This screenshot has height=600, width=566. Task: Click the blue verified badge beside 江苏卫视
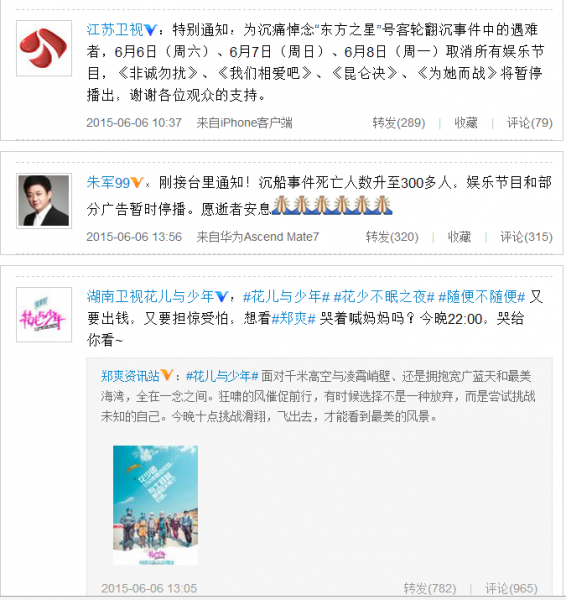click(x=151, y=30)
